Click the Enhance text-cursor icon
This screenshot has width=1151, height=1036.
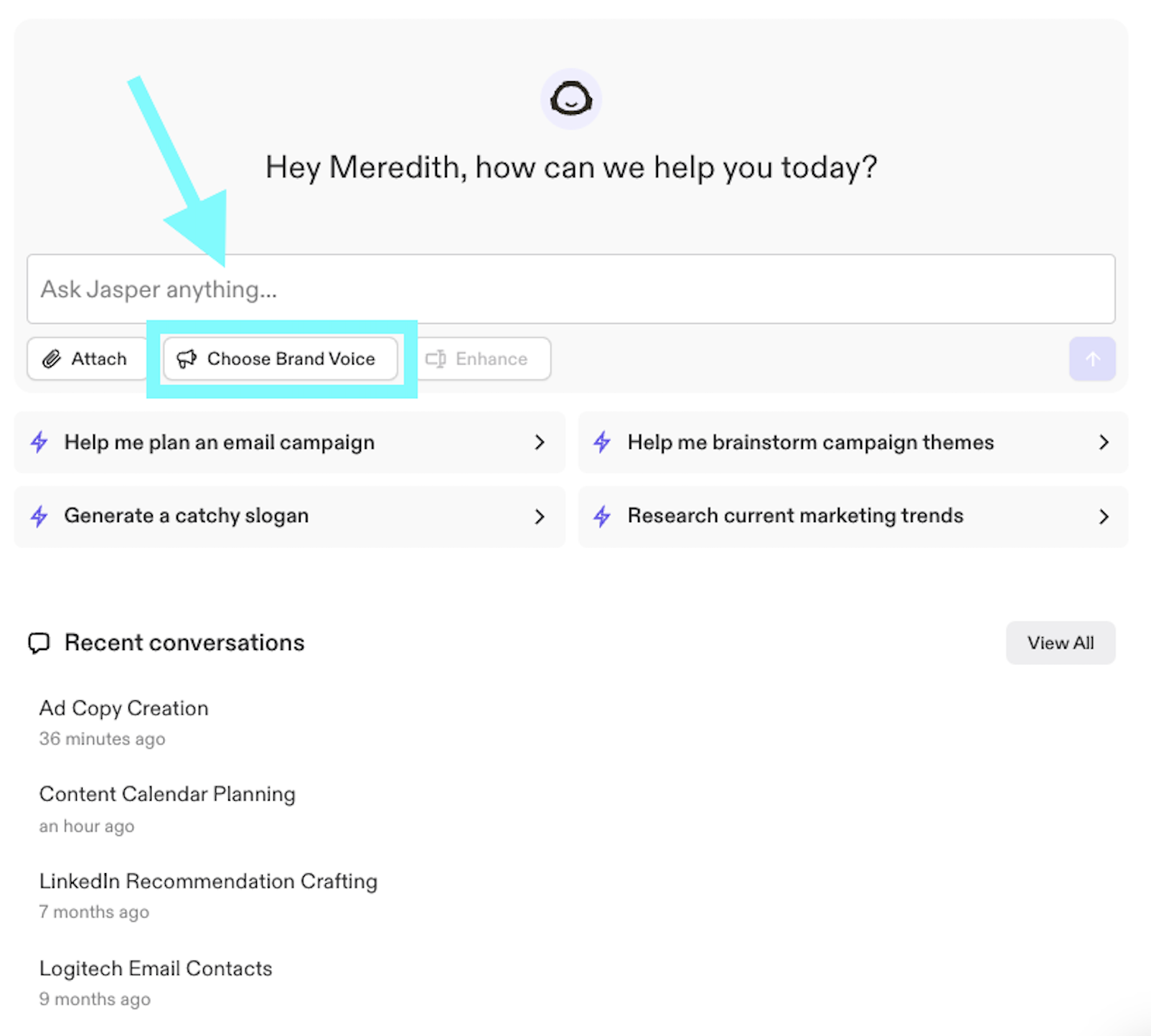(x=436, y=359)
